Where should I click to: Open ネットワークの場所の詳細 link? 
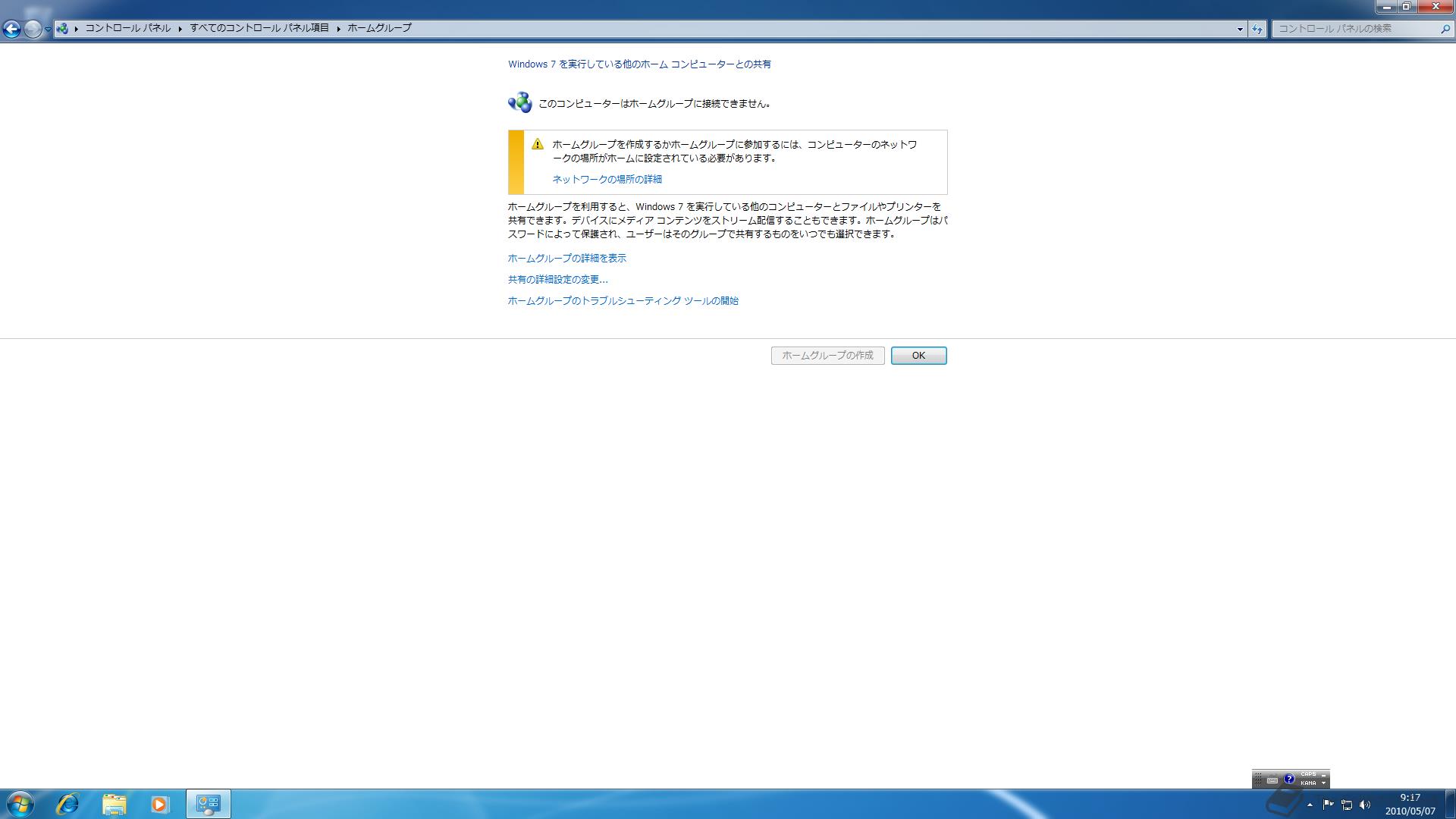click(x=607, y=180)
